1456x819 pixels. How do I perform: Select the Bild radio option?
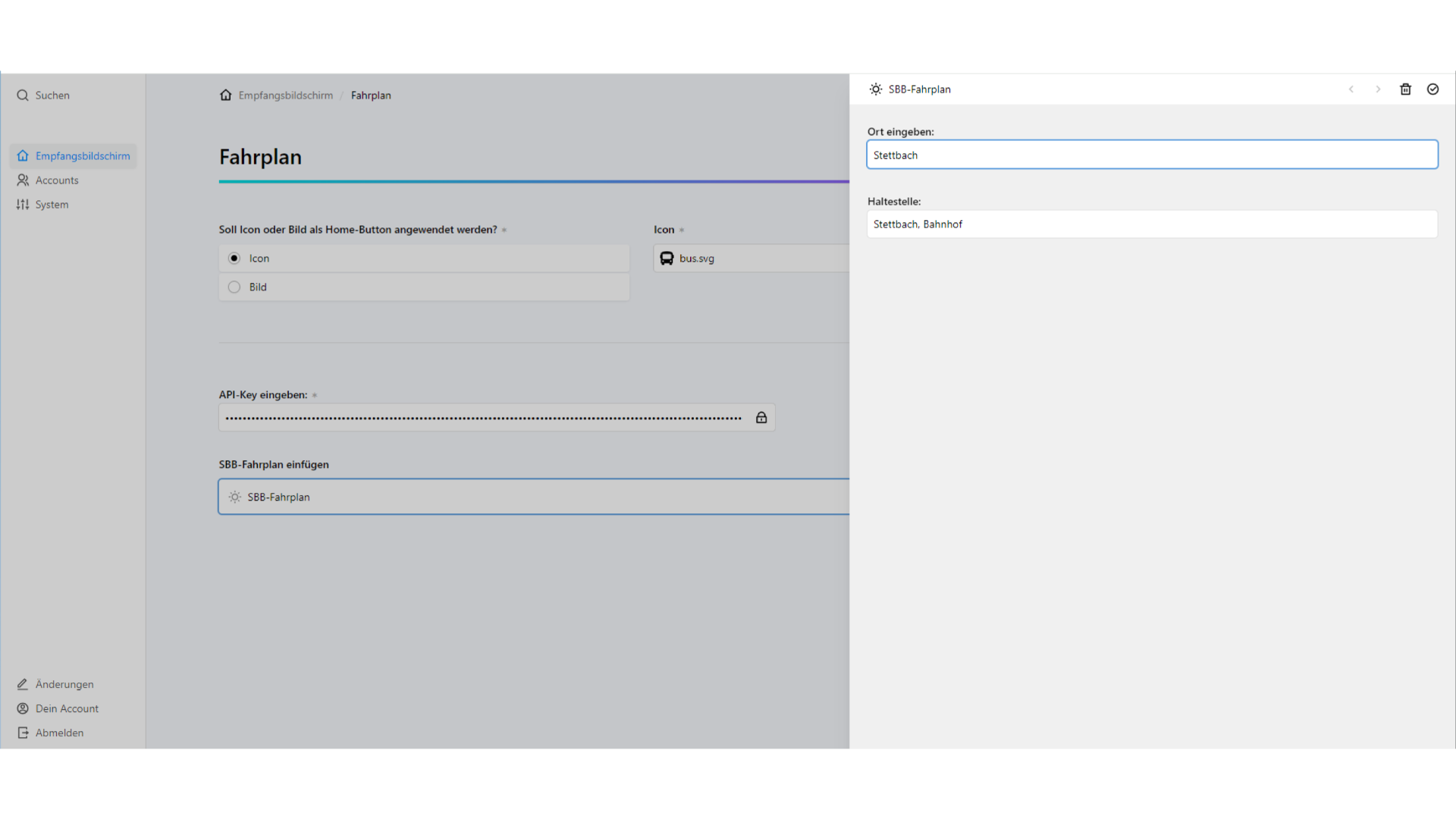(424, 287)
